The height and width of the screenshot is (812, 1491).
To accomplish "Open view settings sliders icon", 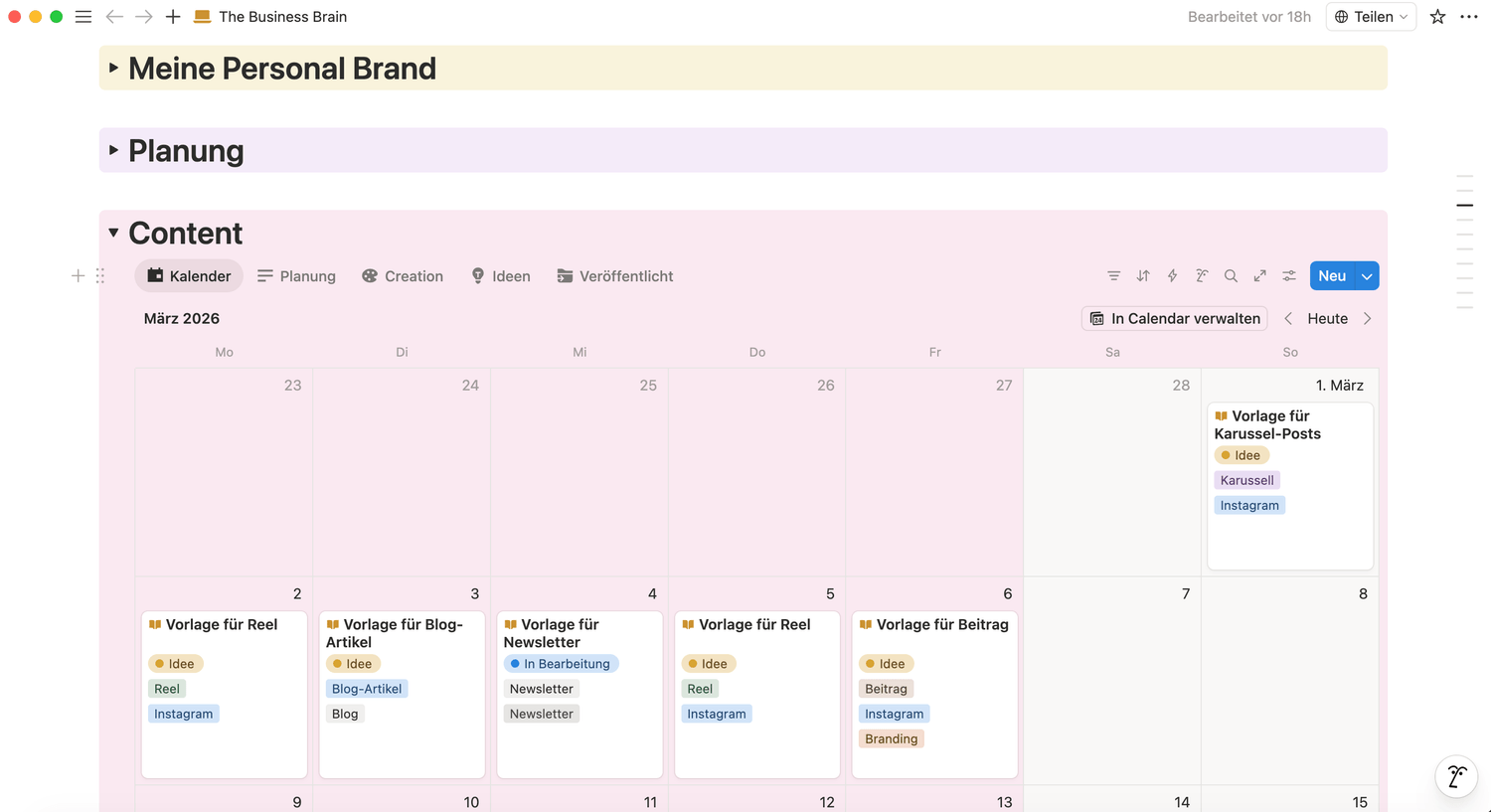I will pos(1289,276).
